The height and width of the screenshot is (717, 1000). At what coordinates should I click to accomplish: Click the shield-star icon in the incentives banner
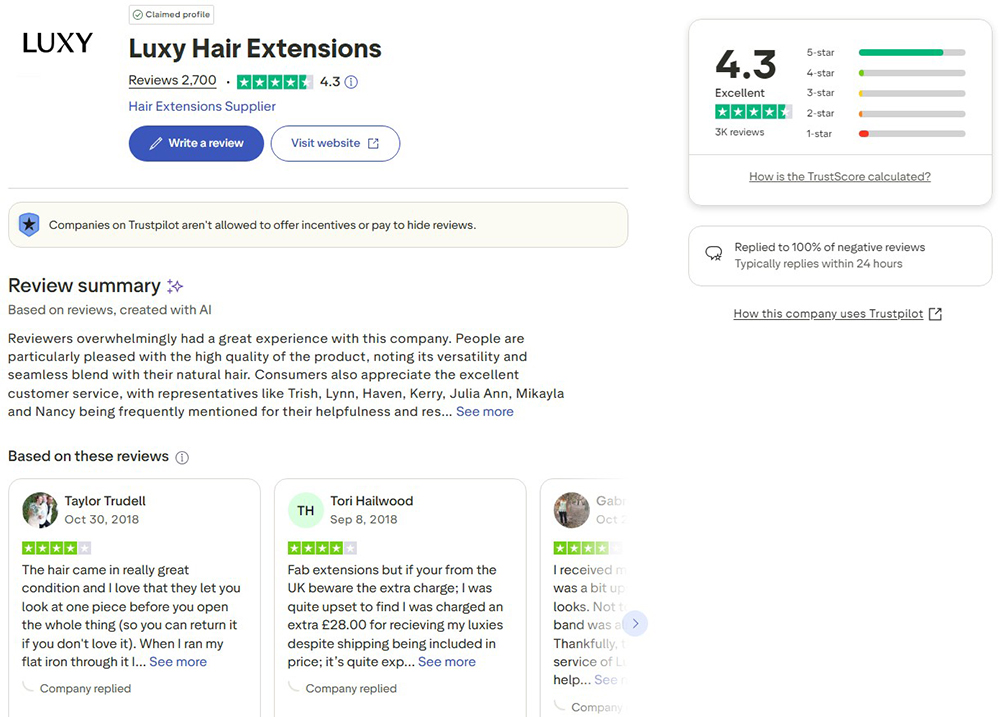pyautogui.click(x=30, y=224)
